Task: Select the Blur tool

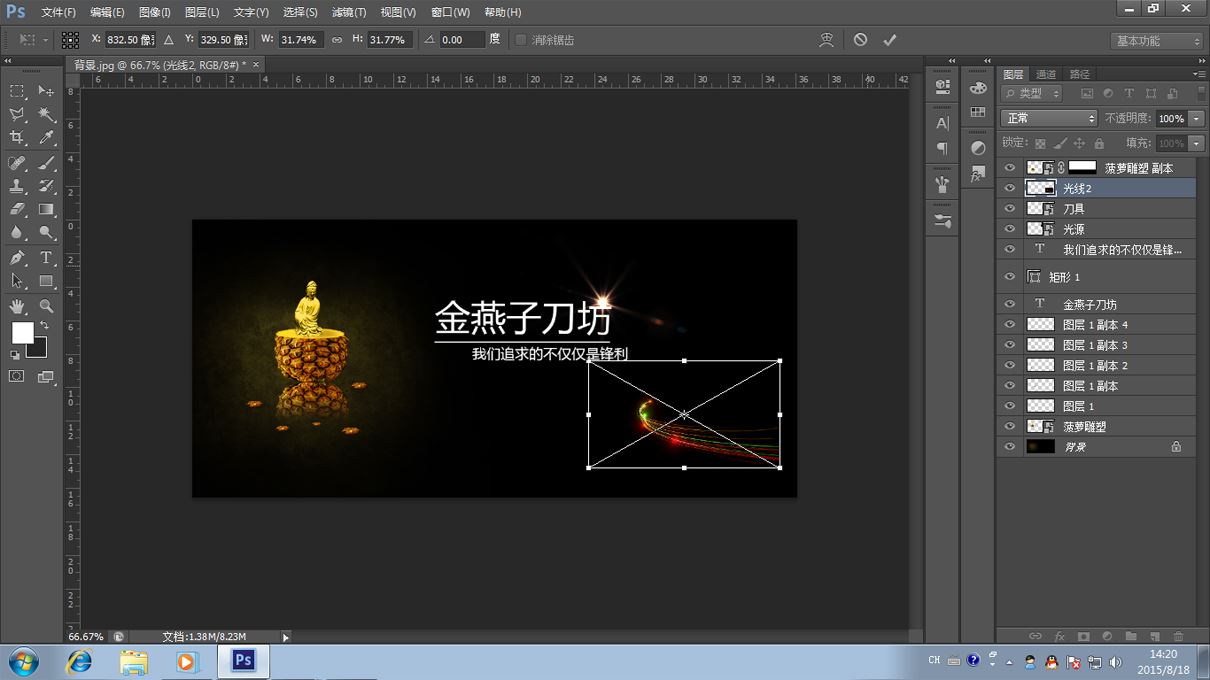Action: (17, 233)
